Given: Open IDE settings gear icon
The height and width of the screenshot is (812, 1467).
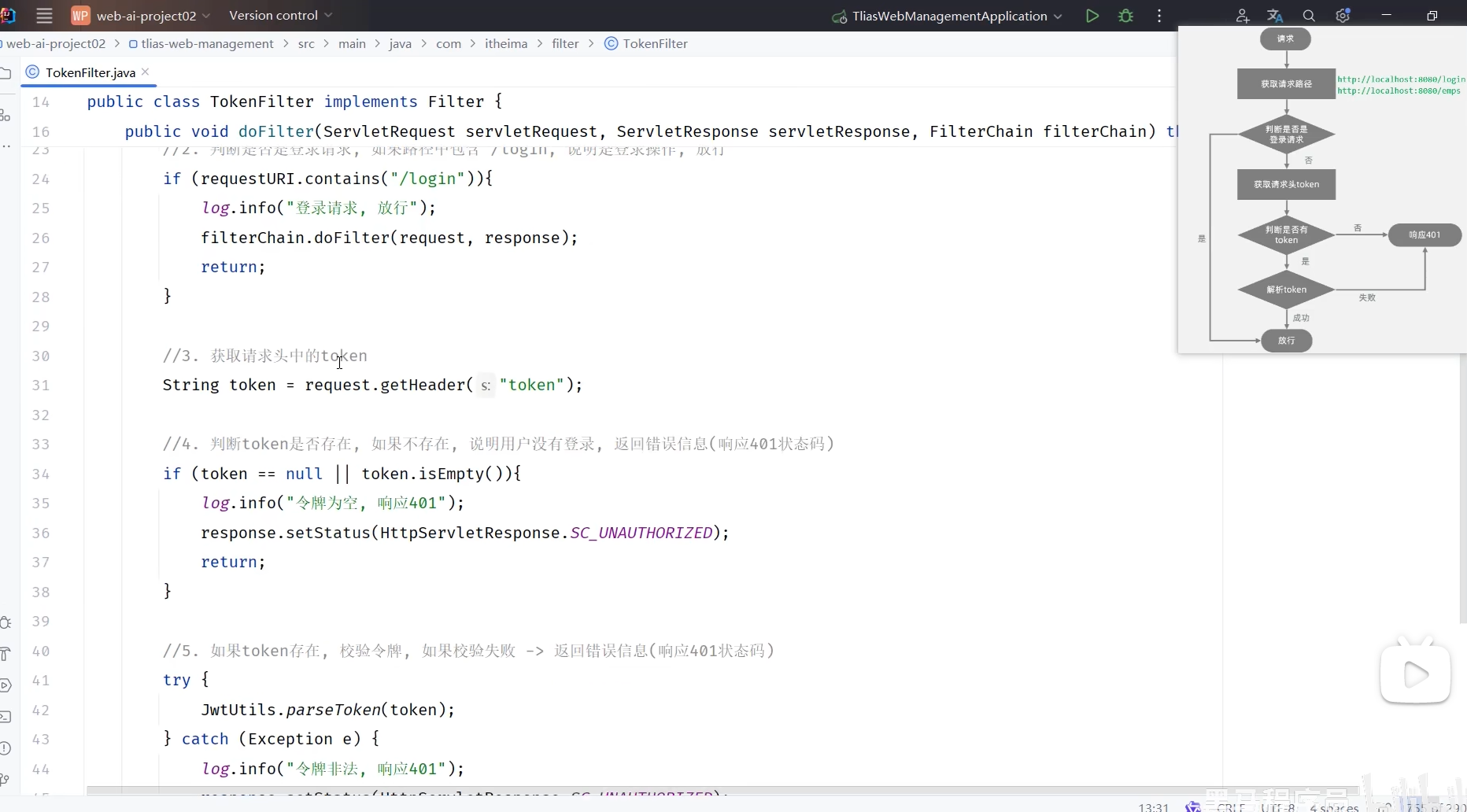Looking at the screenshot, I should pos(1343,16).
